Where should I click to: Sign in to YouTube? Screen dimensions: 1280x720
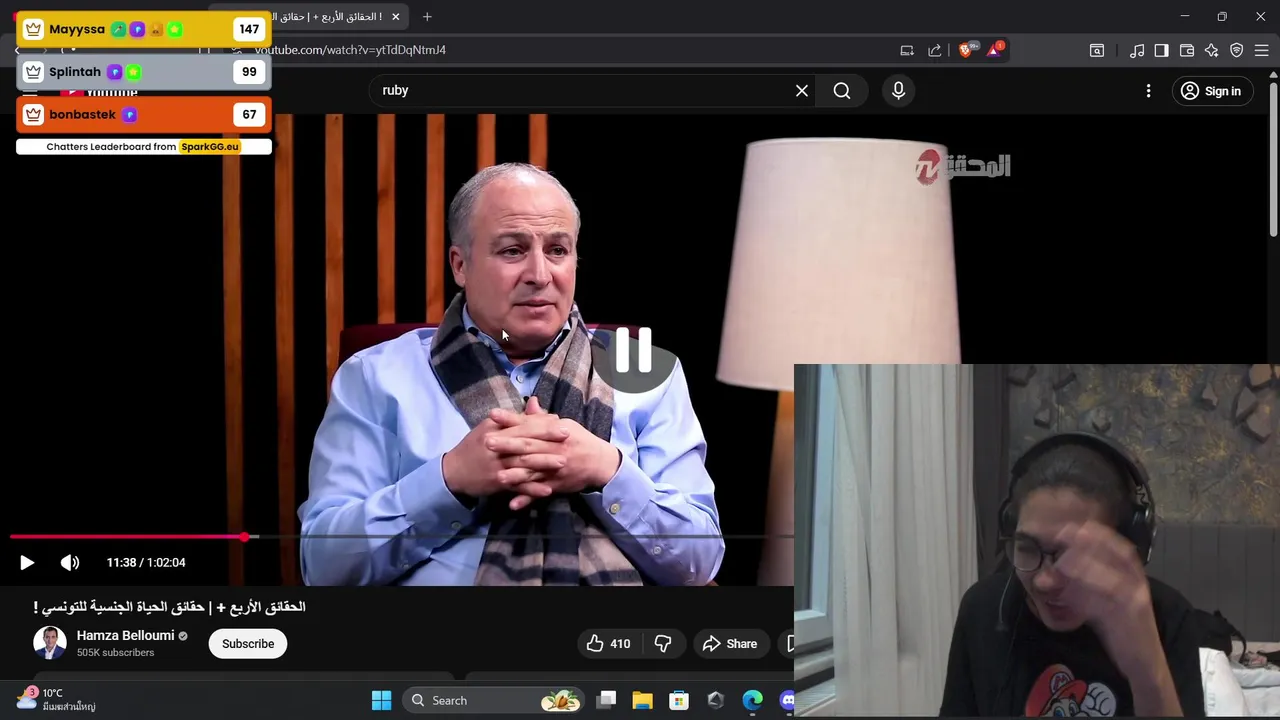[1211, 91]
